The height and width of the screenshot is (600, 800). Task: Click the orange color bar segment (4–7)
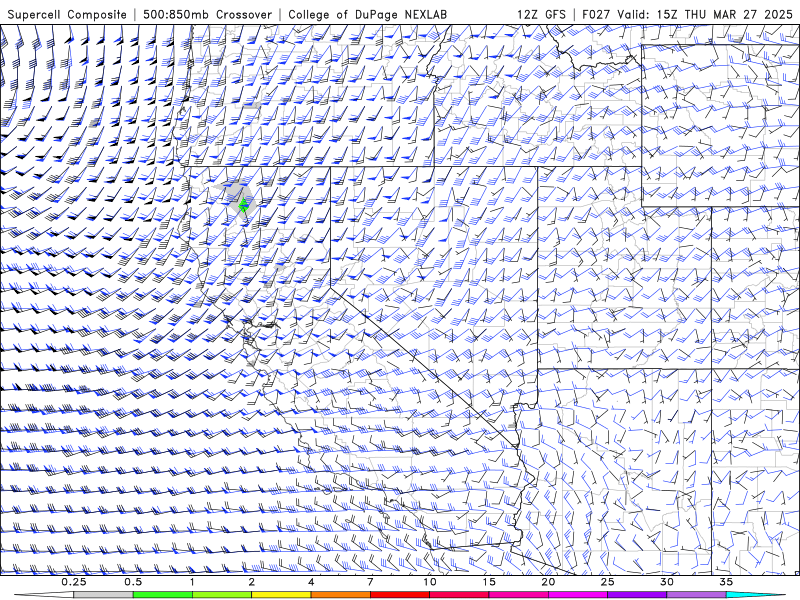[x=340, y=595]
